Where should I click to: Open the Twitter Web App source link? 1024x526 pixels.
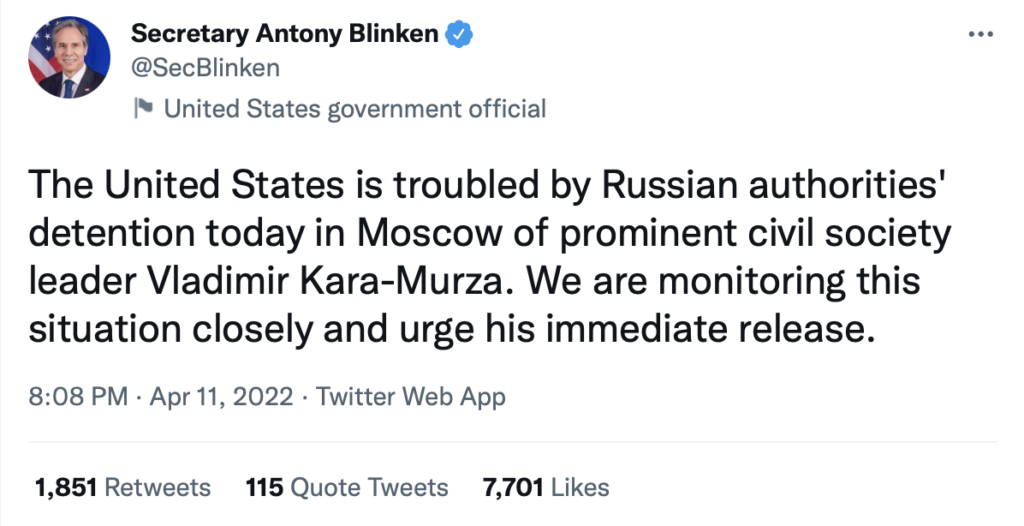click(x=411, y=396)
